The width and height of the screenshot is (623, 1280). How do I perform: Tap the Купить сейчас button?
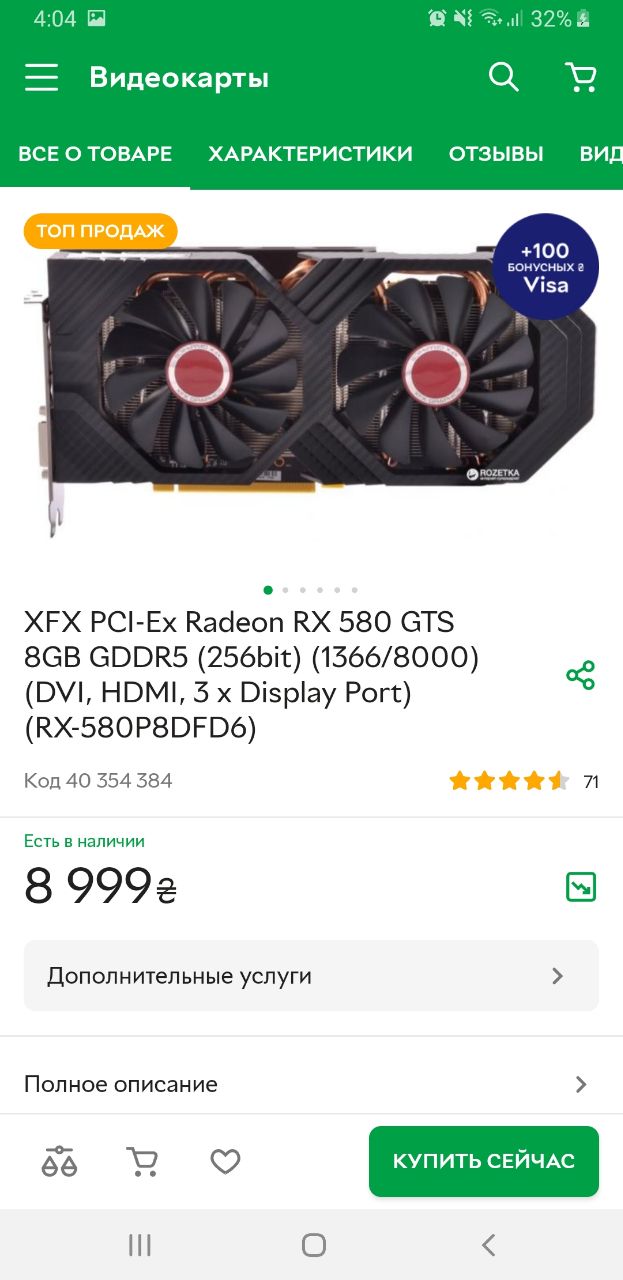tap(484, 1161)
